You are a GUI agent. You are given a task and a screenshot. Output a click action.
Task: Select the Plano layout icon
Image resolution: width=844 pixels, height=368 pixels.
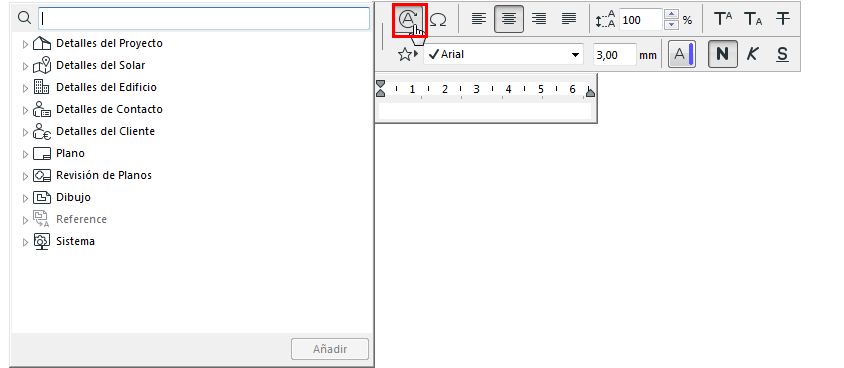pos(41,154)
